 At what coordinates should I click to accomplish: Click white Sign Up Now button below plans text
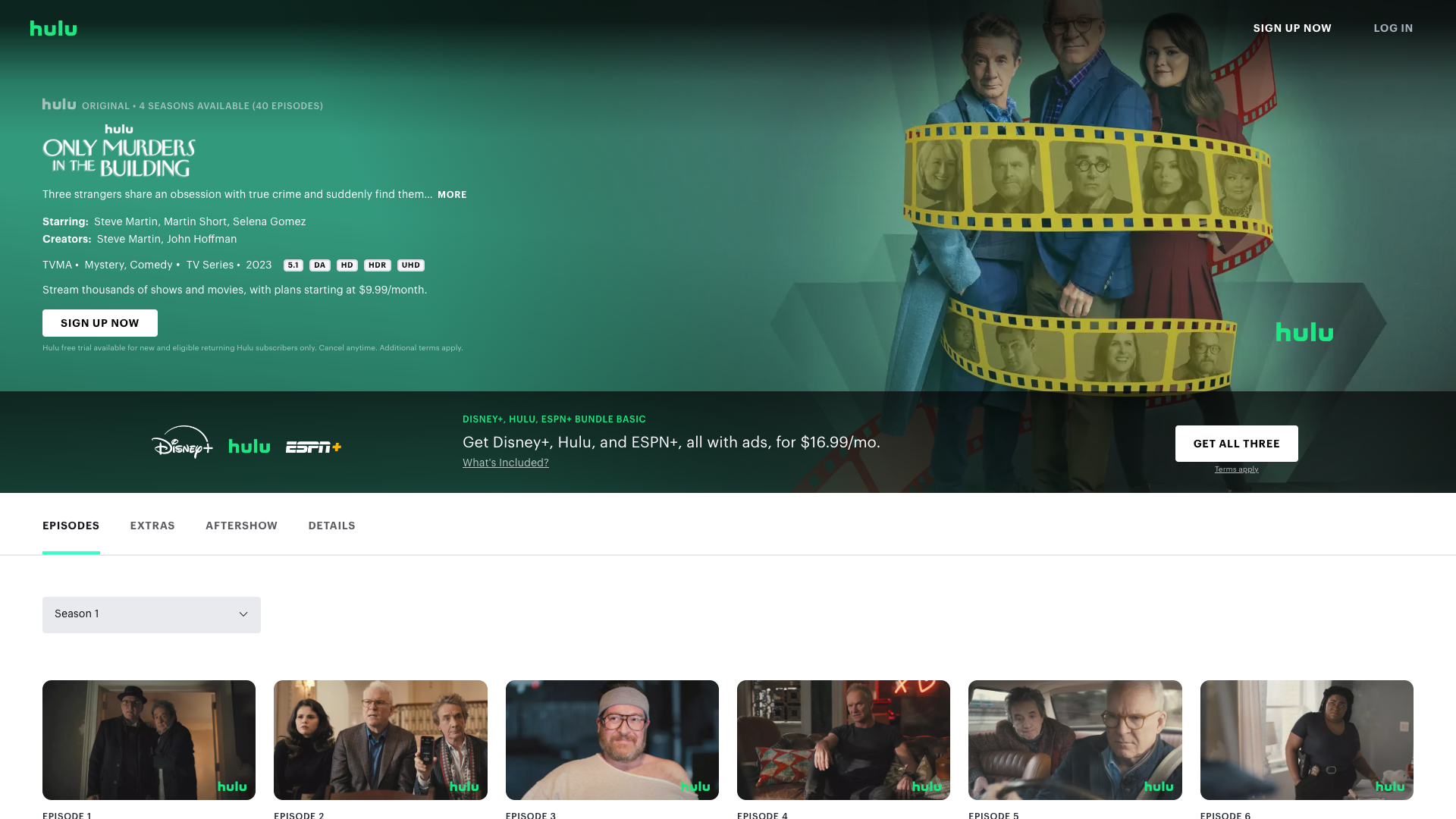100,323
